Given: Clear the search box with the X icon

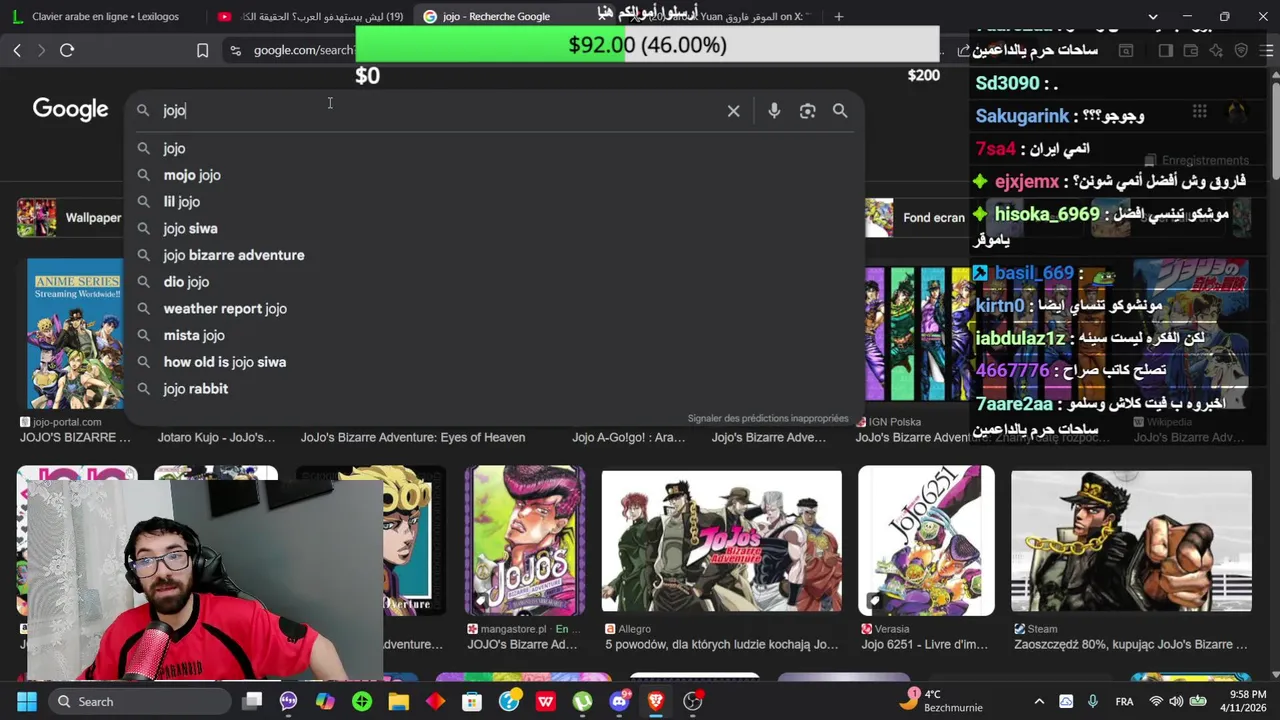Looking at the screenshot, I should click(733, 111).
